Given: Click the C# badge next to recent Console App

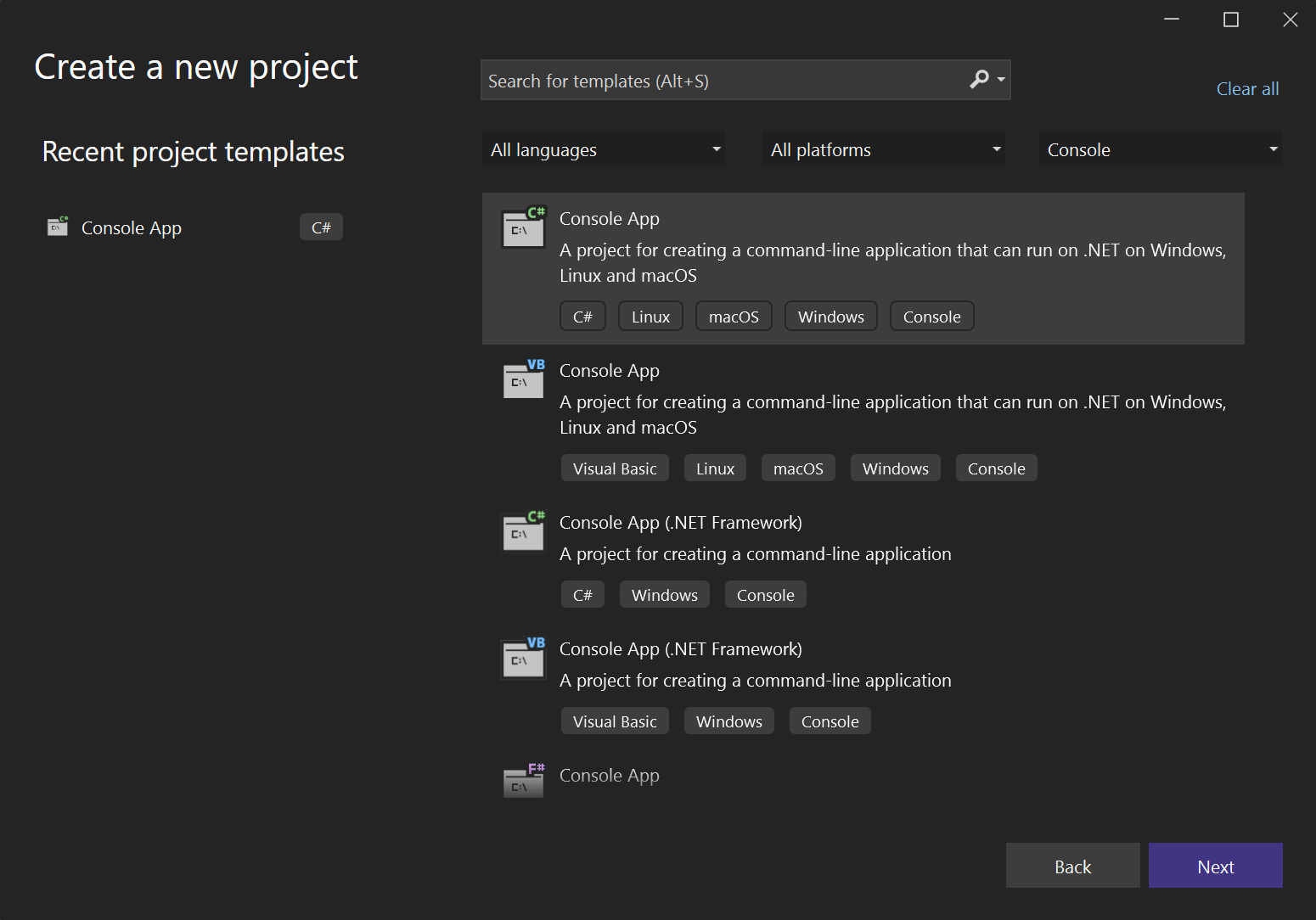Looking at the screenshot, I should [321, 227].
